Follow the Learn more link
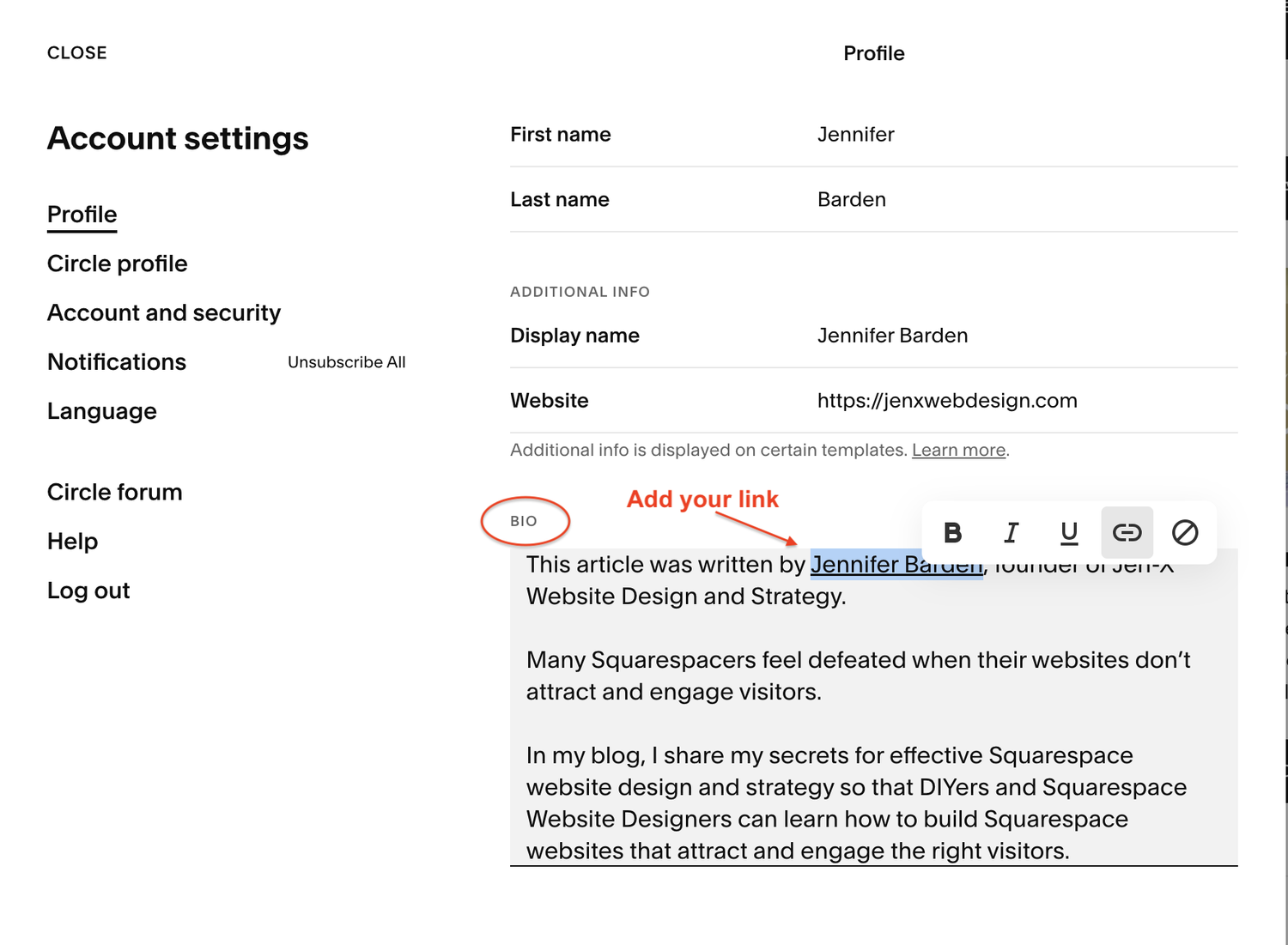Image resolution: width=1288 pixels, height=945 pixels. click(x=958, y=450)
